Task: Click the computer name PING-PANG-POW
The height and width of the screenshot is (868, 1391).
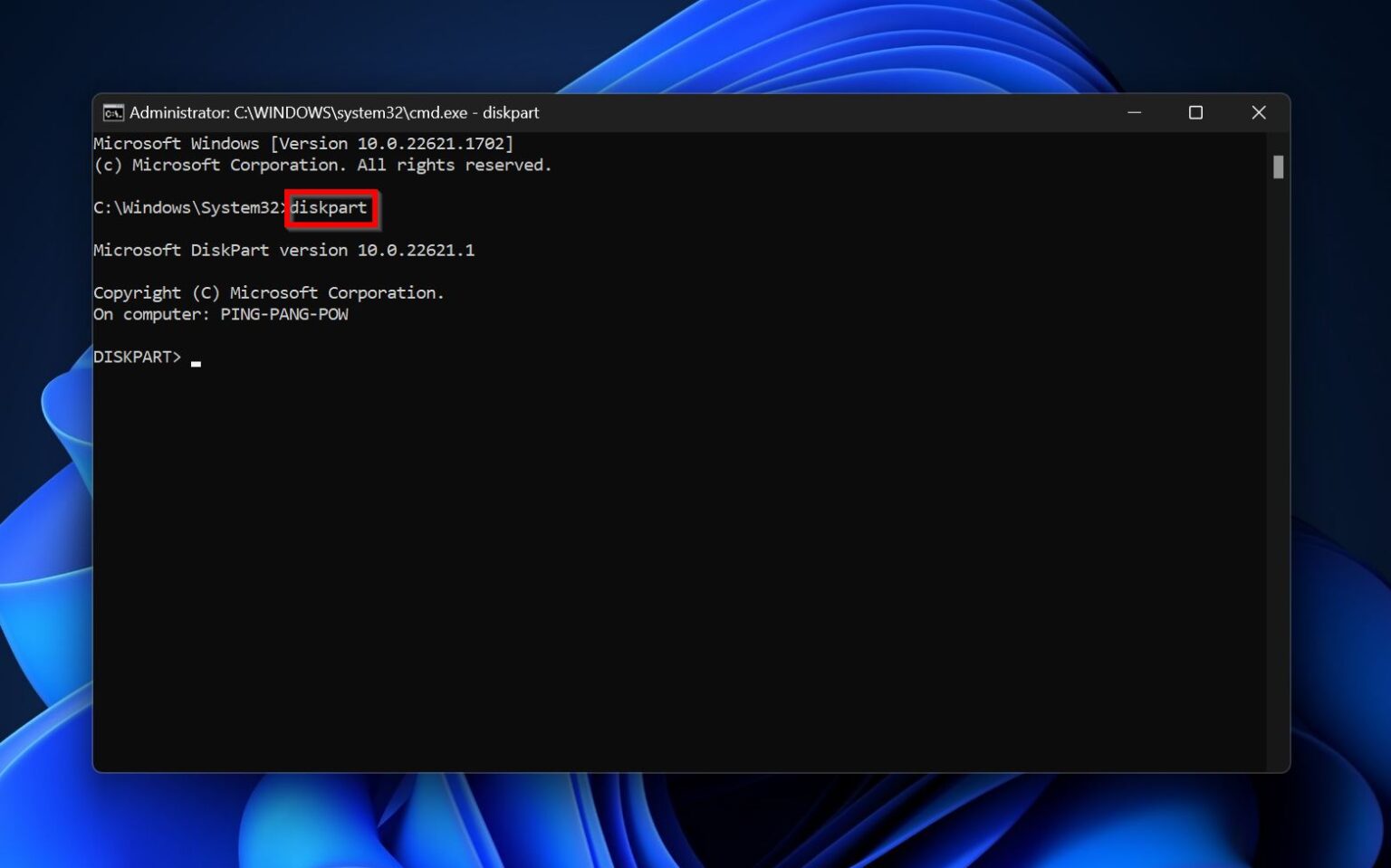Action: pyautogui.click(x=283, y=315)
